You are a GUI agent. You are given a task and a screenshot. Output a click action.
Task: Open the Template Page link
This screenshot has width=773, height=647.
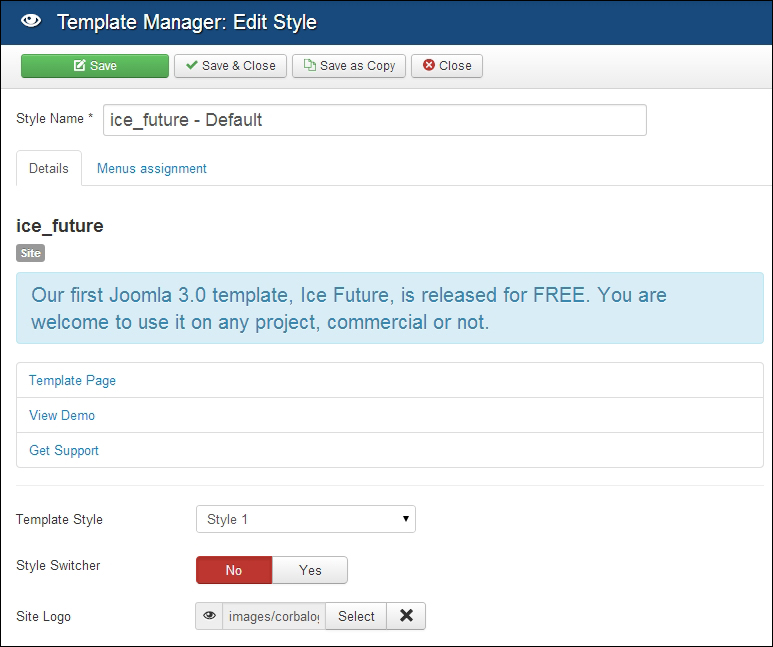(x=72, y=380)
